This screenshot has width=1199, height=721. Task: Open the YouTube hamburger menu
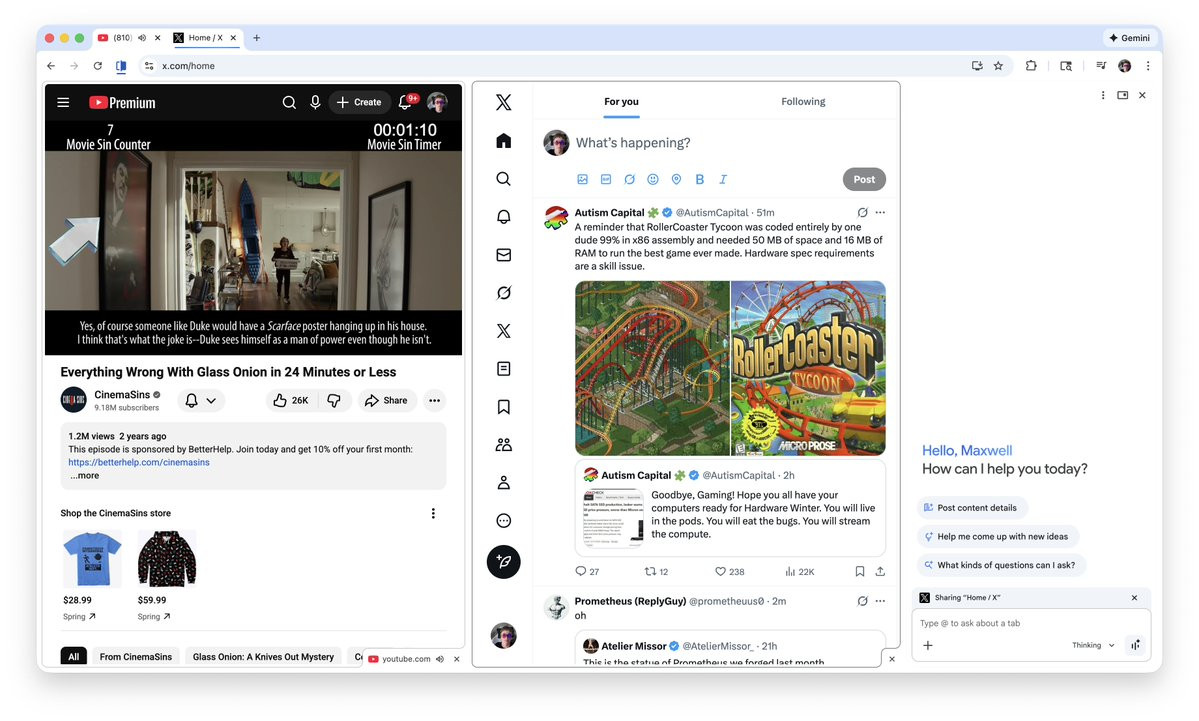(x=63, y=102)
